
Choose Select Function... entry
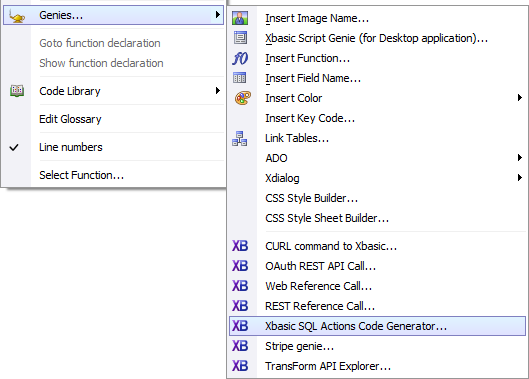(x=113, y=175)
